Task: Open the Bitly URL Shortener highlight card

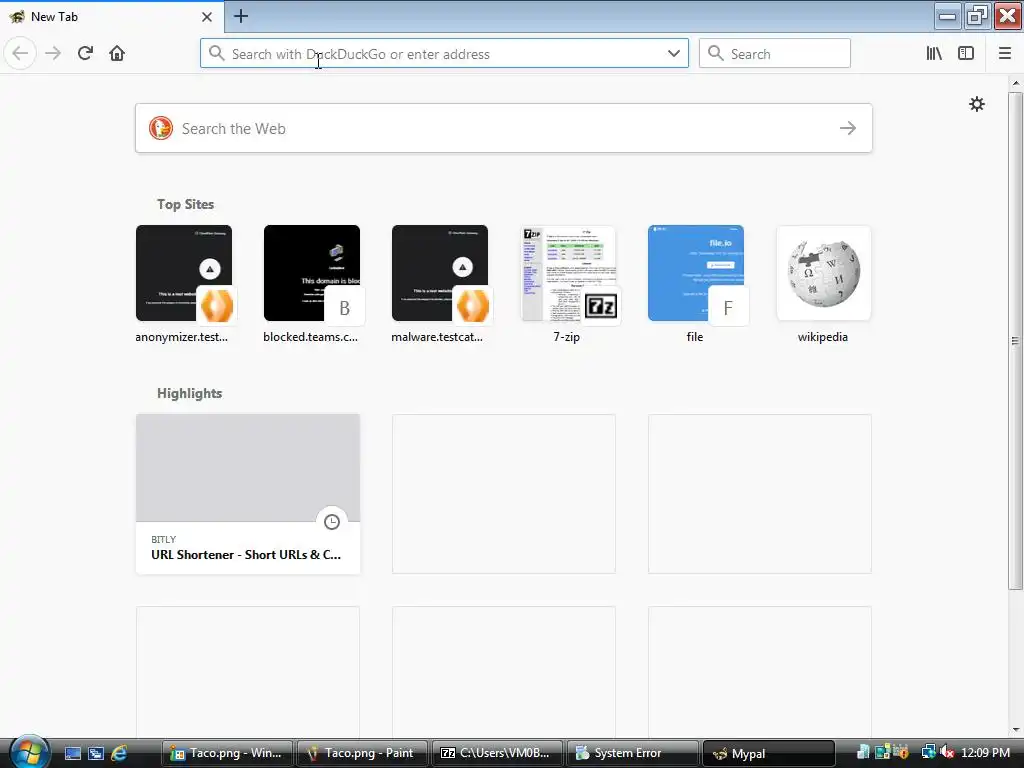Action: tap(248, 494)
